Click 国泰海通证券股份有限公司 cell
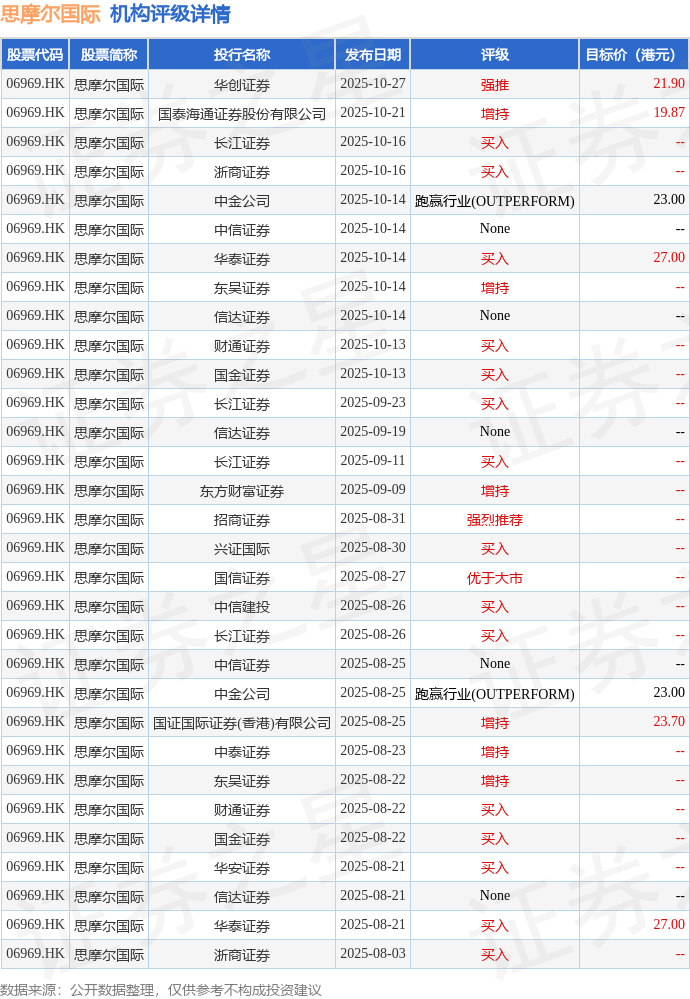This screenshot has width=690, height=999. tap(242, 114)
